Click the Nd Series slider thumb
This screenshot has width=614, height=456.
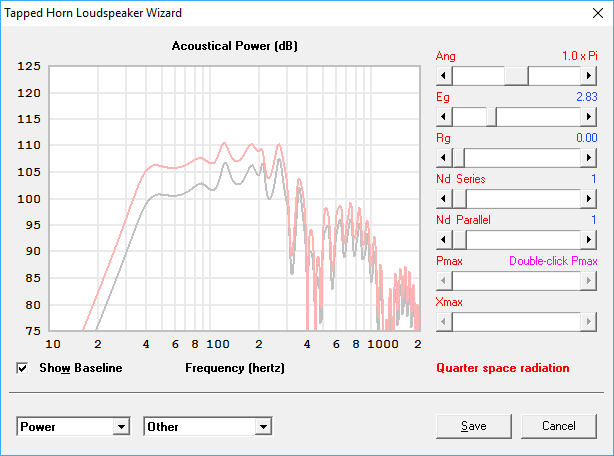(459, 199)
